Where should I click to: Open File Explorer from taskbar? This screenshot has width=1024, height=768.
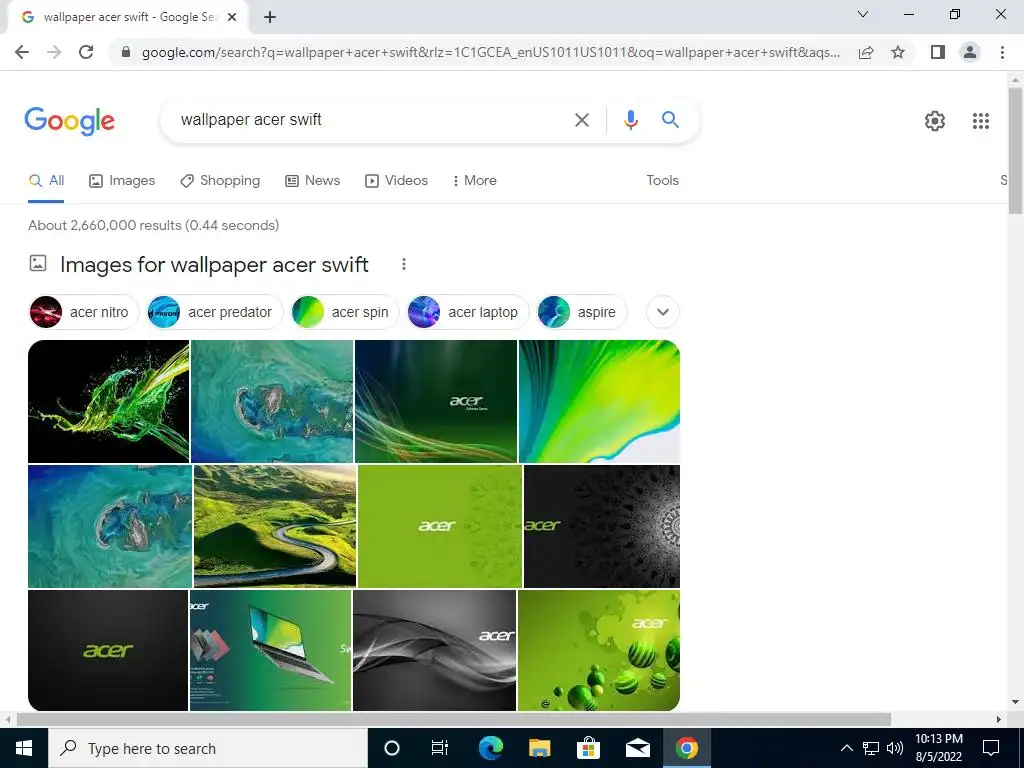click(539, 748)
